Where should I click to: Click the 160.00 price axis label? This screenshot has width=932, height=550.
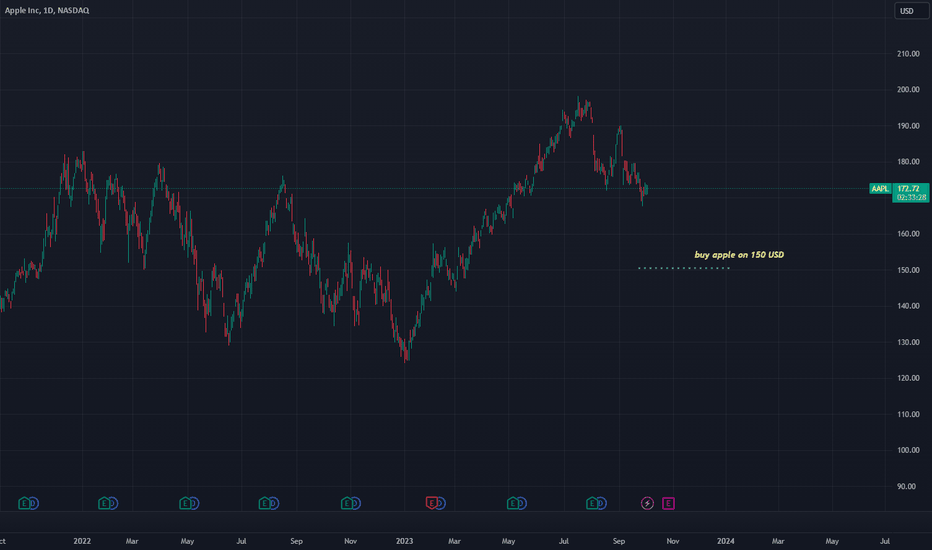(908, 234)
